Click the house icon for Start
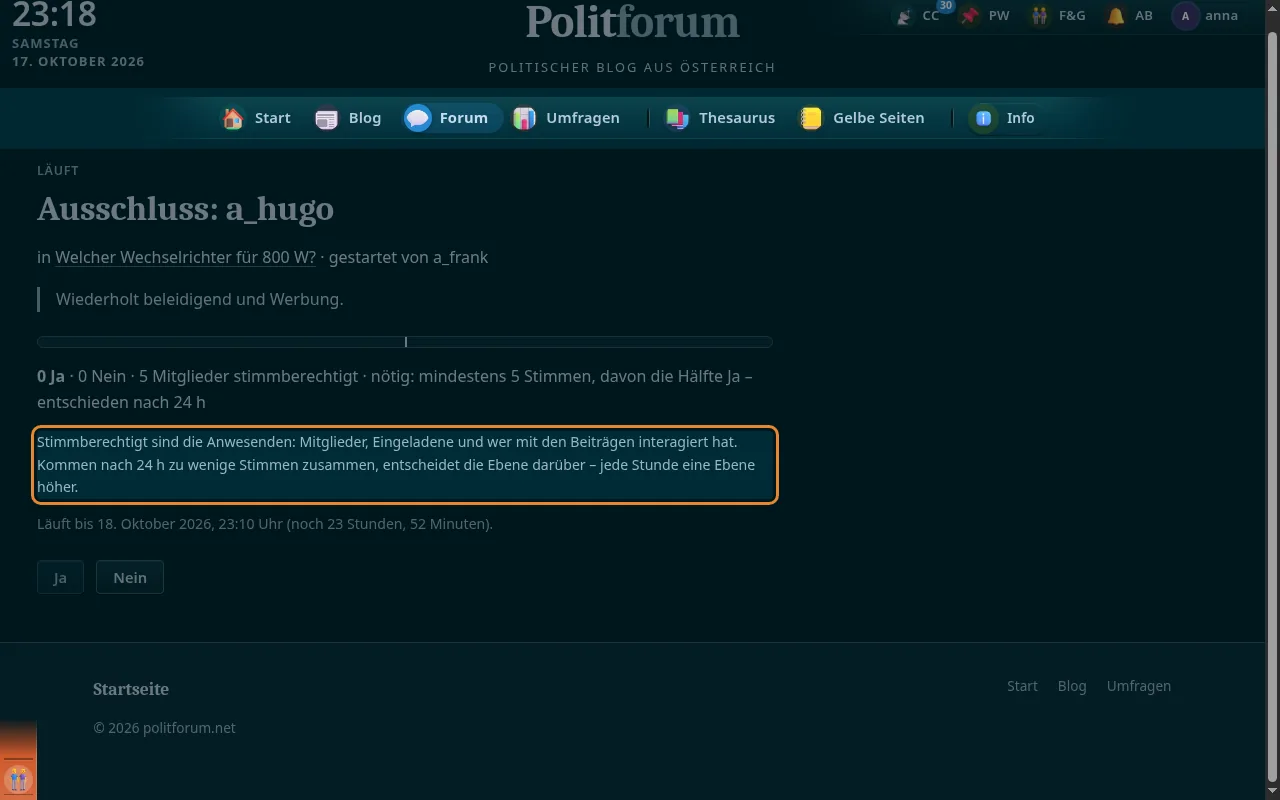This screenshot has width=1280, height=800. point(233,118)
